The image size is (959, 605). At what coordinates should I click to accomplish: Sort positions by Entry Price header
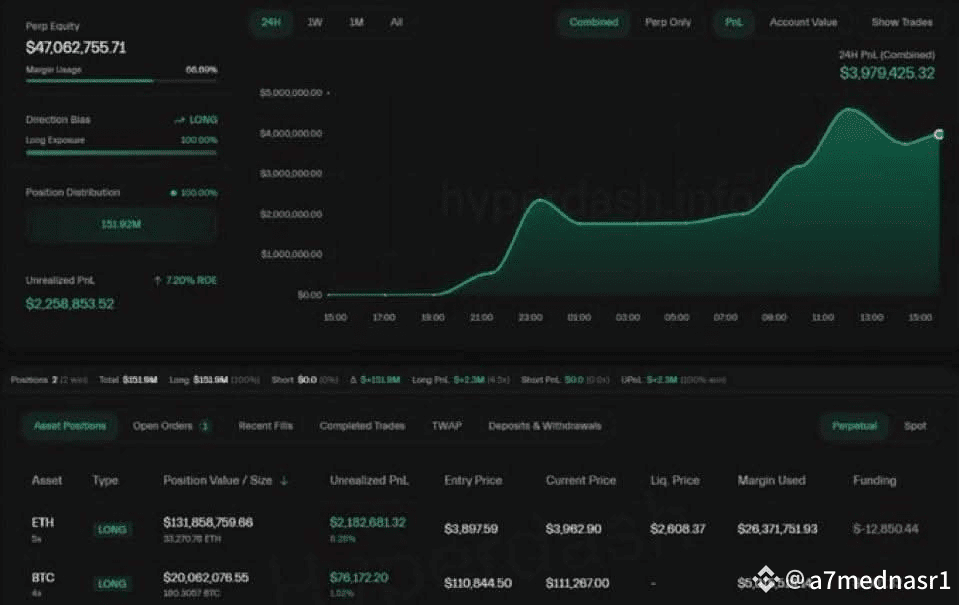pyautogui.click(x=472, y=481)
